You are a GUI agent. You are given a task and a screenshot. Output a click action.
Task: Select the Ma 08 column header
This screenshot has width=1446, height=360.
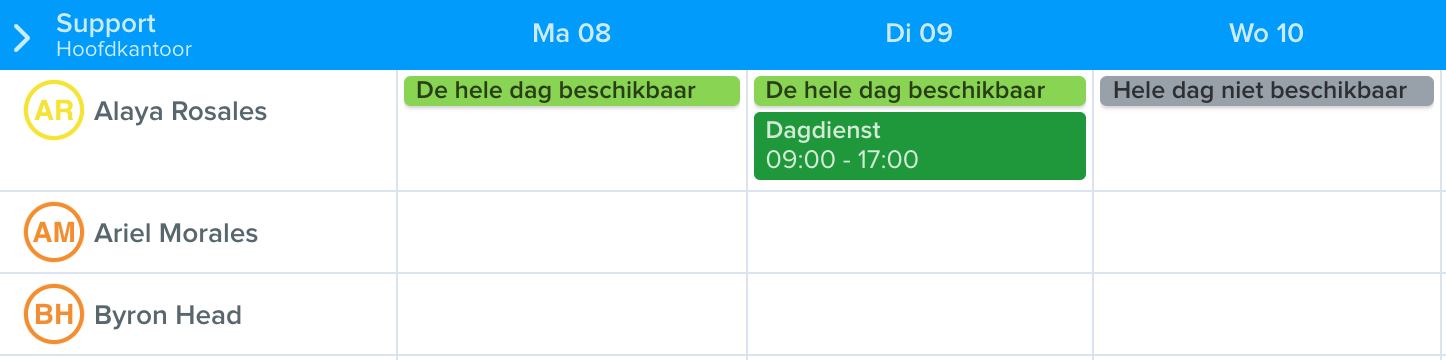(x=571, y=34)
